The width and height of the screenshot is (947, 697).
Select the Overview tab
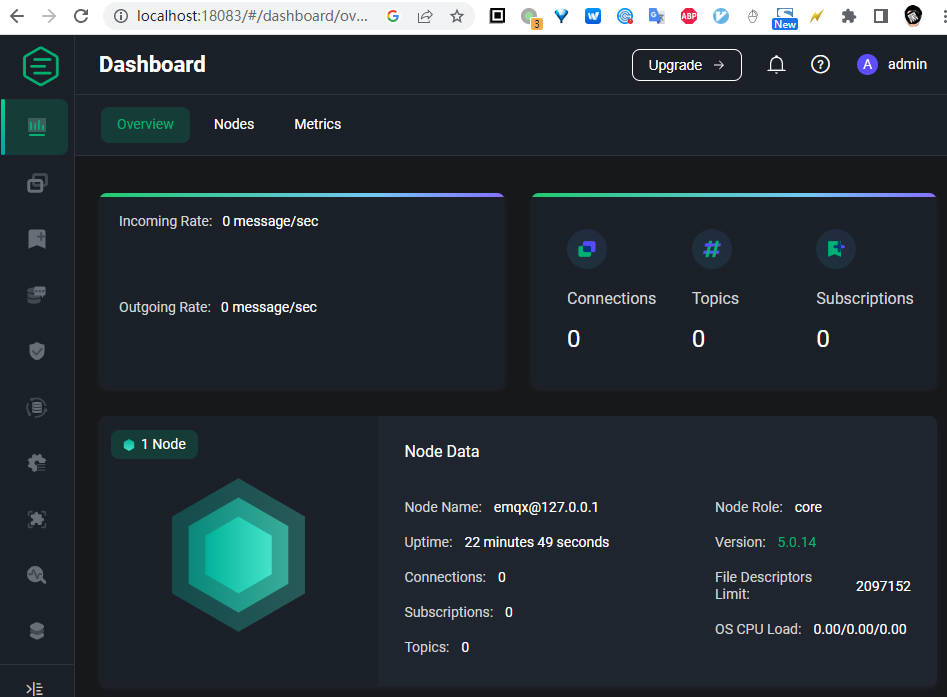click(145, 125)
